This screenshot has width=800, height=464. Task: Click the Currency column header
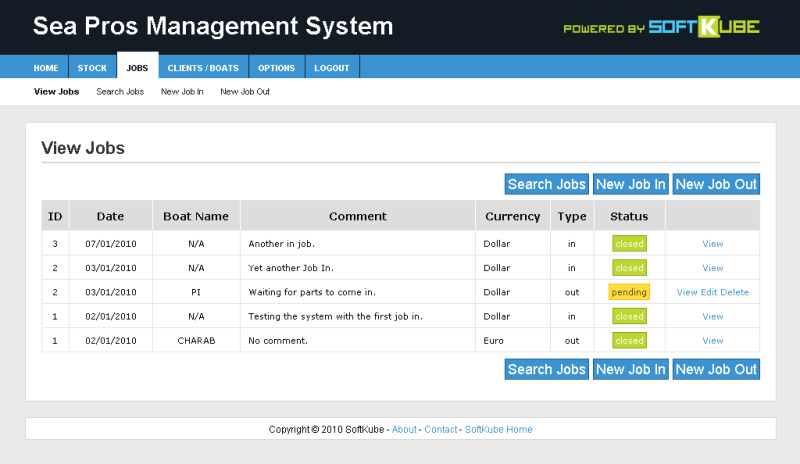coord(513,216)
